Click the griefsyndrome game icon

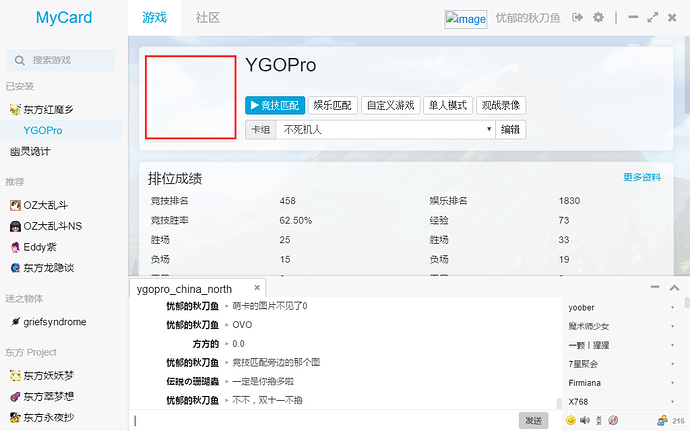pos(15,322)
